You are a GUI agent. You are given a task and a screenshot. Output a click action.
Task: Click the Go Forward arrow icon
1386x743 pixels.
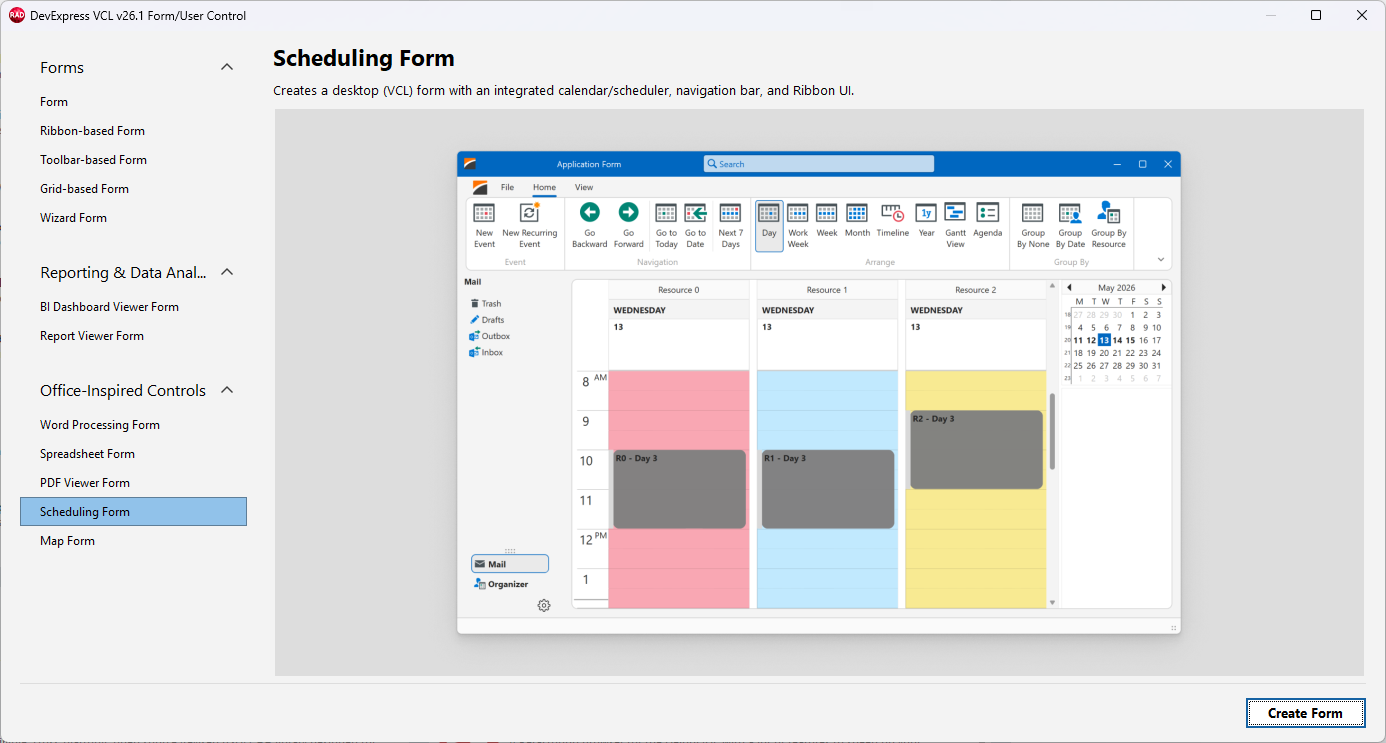click(x=628, y=212)
